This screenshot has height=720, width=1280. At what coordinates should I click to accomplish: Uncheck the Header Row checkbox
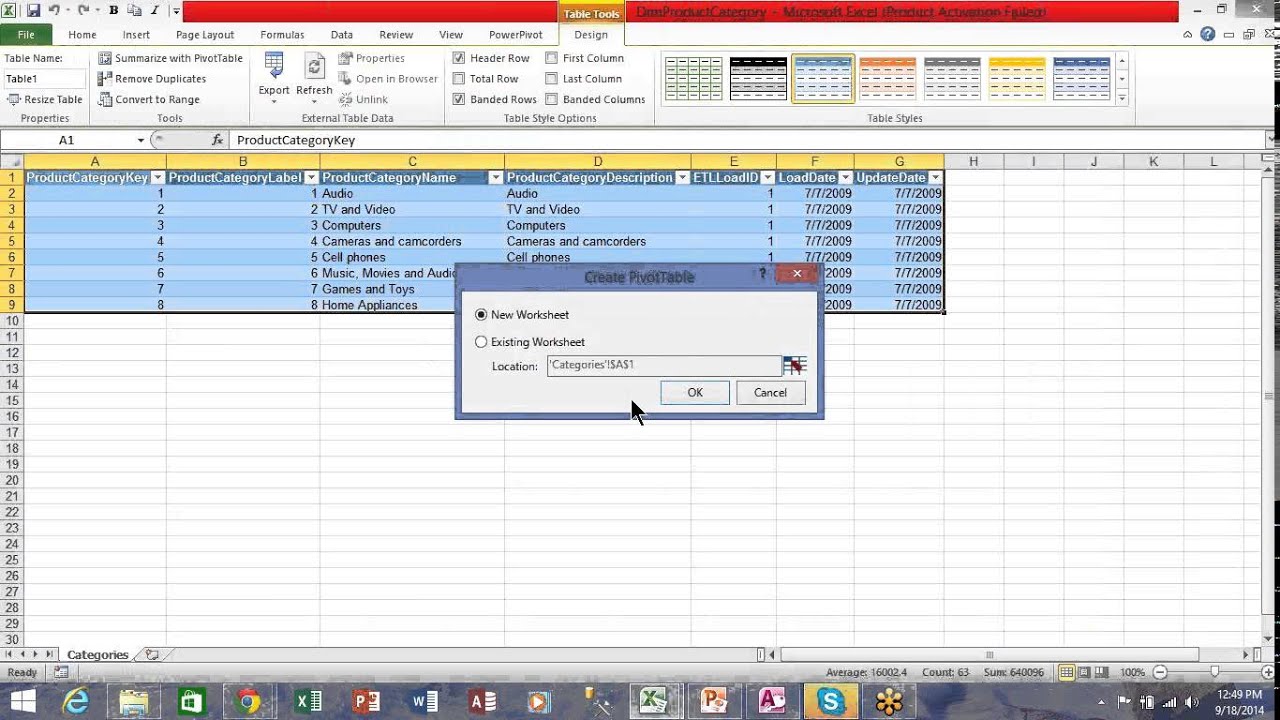click(459, 58)
